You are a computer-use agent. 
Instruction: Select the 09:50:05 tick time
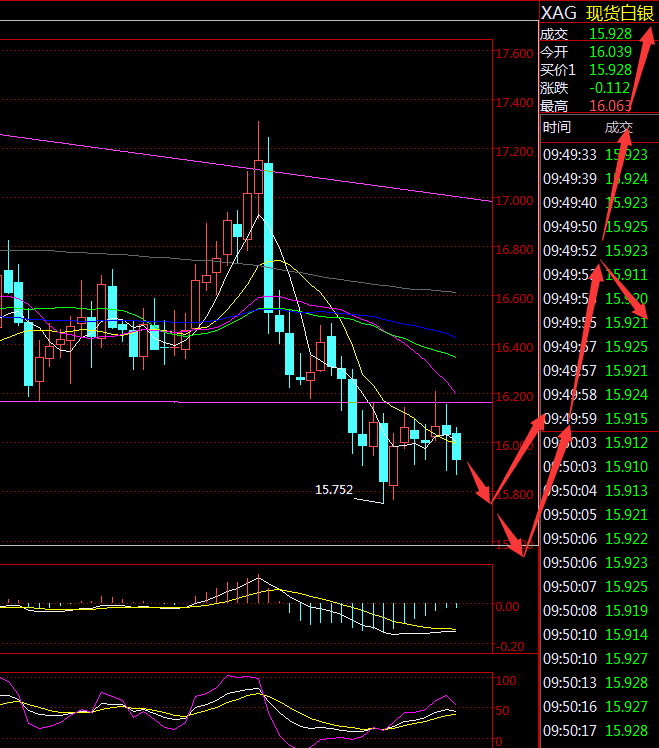(570, 515)
